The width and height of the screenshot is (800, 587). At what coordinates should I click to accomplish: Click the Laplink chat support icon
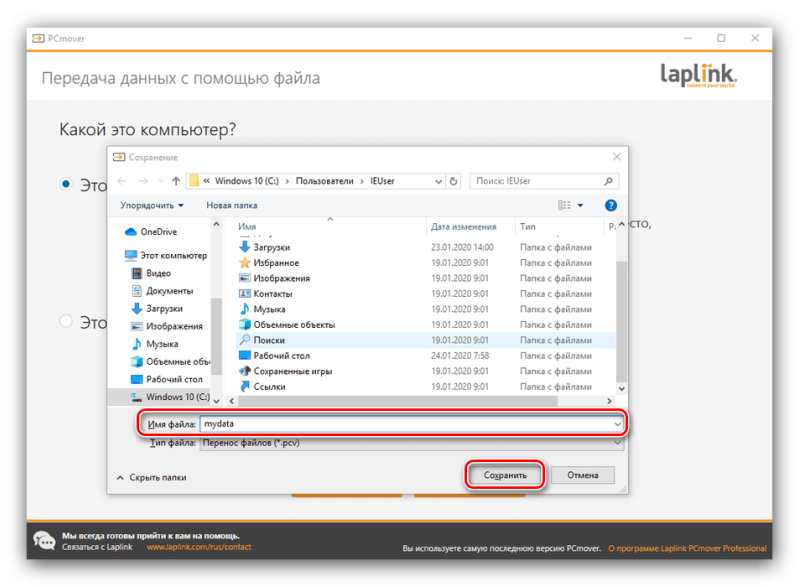(x=44, y=540)
